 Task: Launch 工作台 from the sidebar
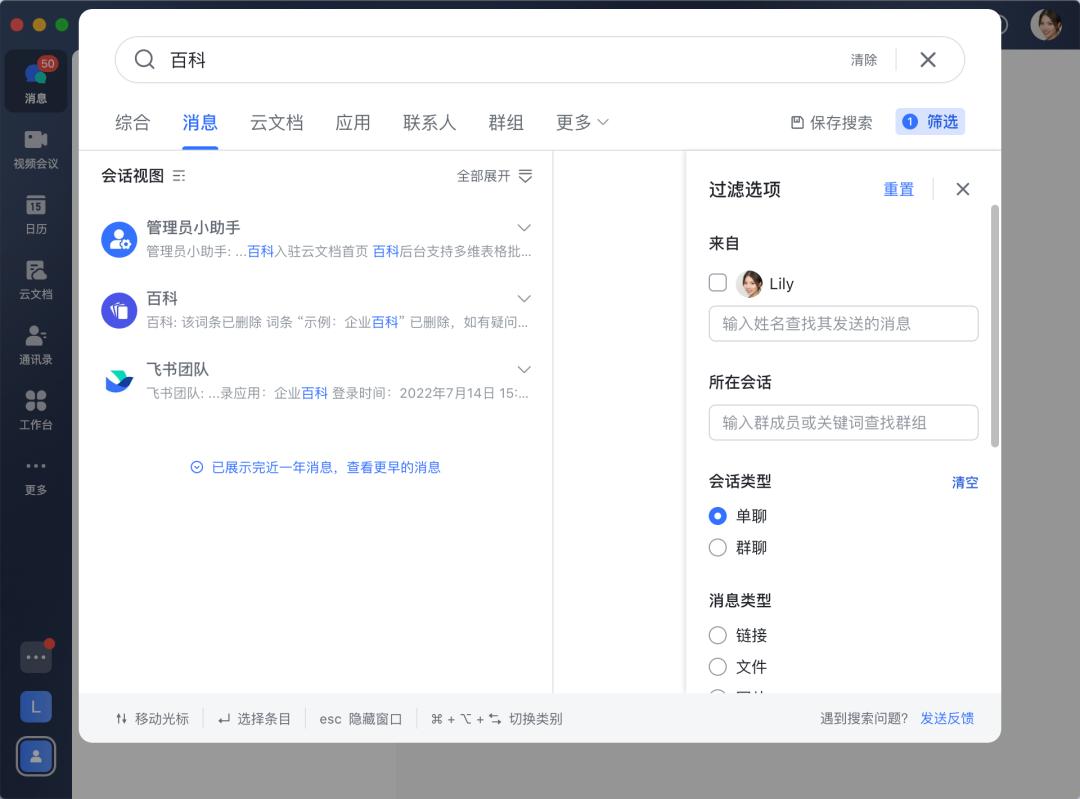pos(36,408)
